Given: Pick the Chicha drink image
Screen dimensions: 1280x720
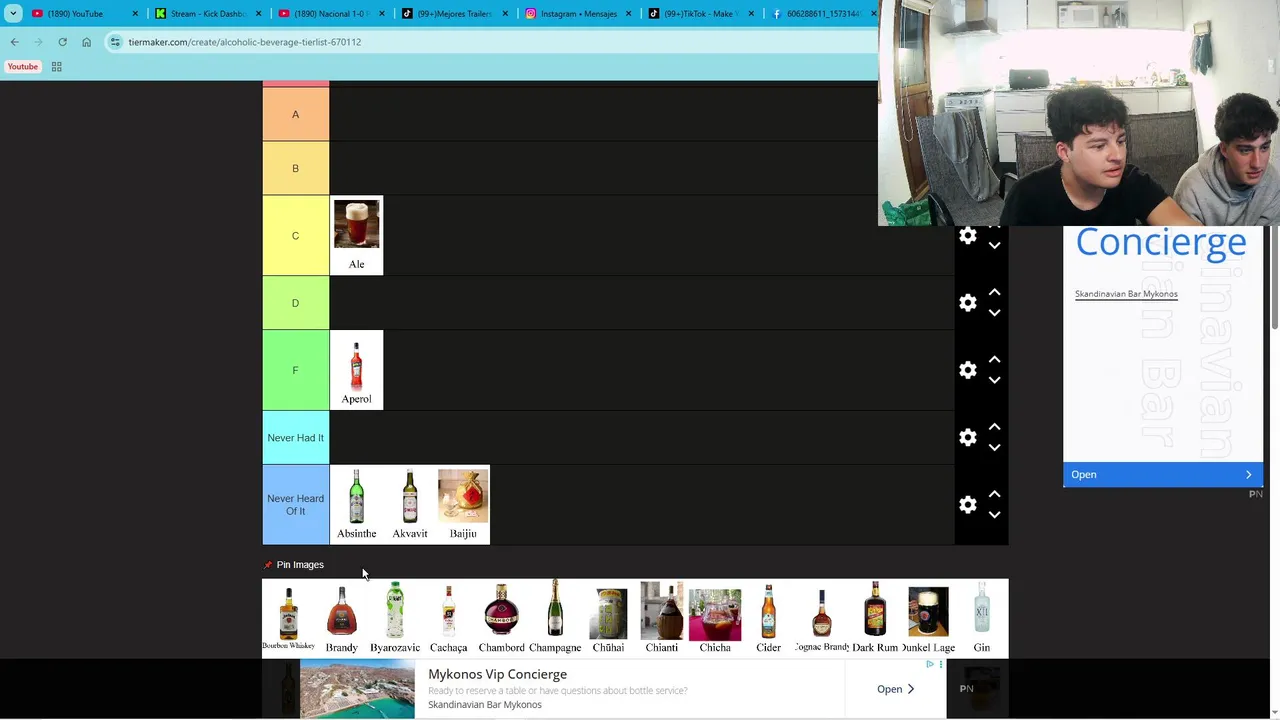Looking at the screenshot, I should [x=715, y=618].
